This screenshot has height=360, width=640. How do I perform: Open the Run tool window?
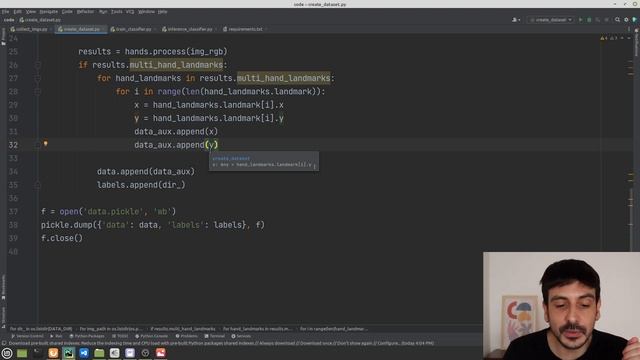point(56,336)
